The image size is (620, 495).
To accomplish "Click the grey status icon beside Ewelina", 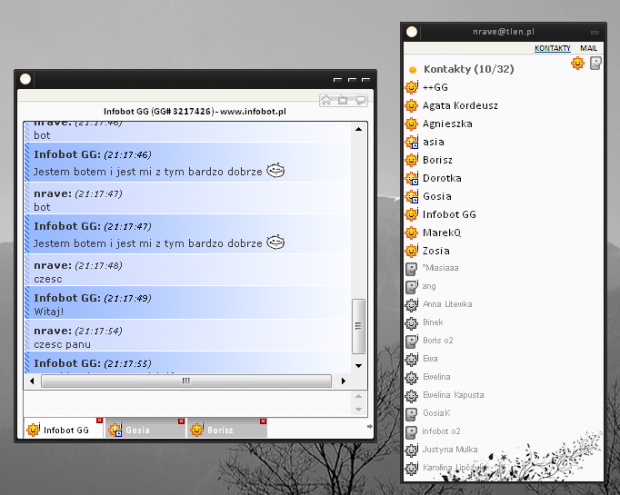I will click(x=411, y=378).
